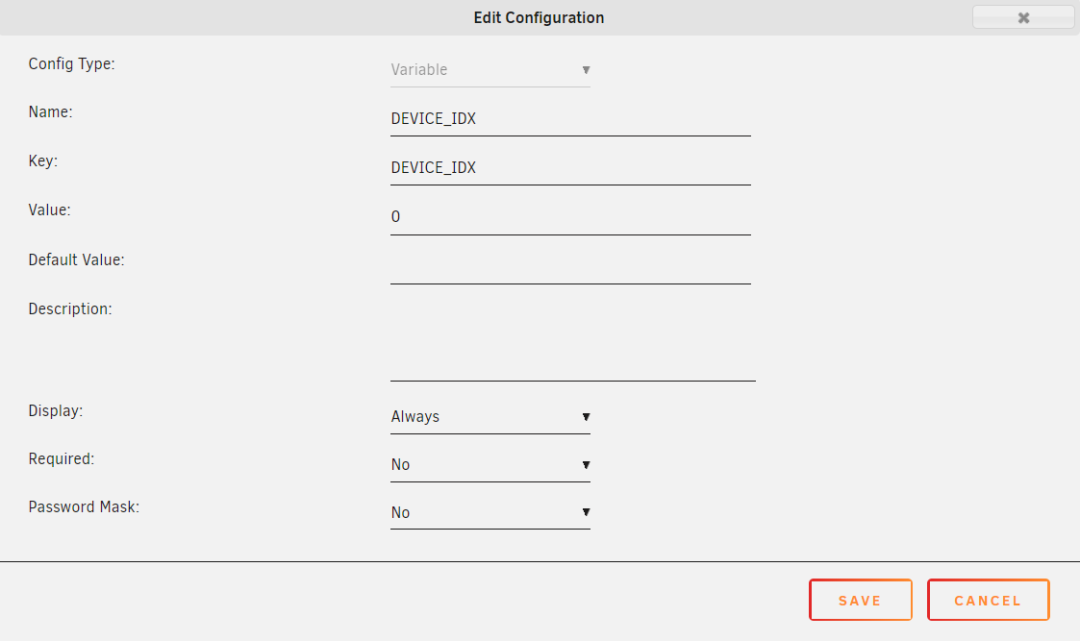Click the Edit Configuration title bar

(x=538, y=18)
